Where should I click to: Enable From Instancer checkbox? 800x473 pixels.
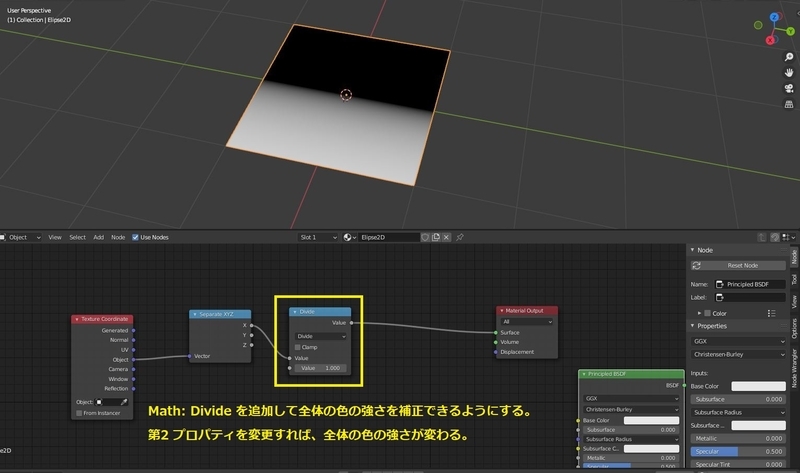point(79,413)
